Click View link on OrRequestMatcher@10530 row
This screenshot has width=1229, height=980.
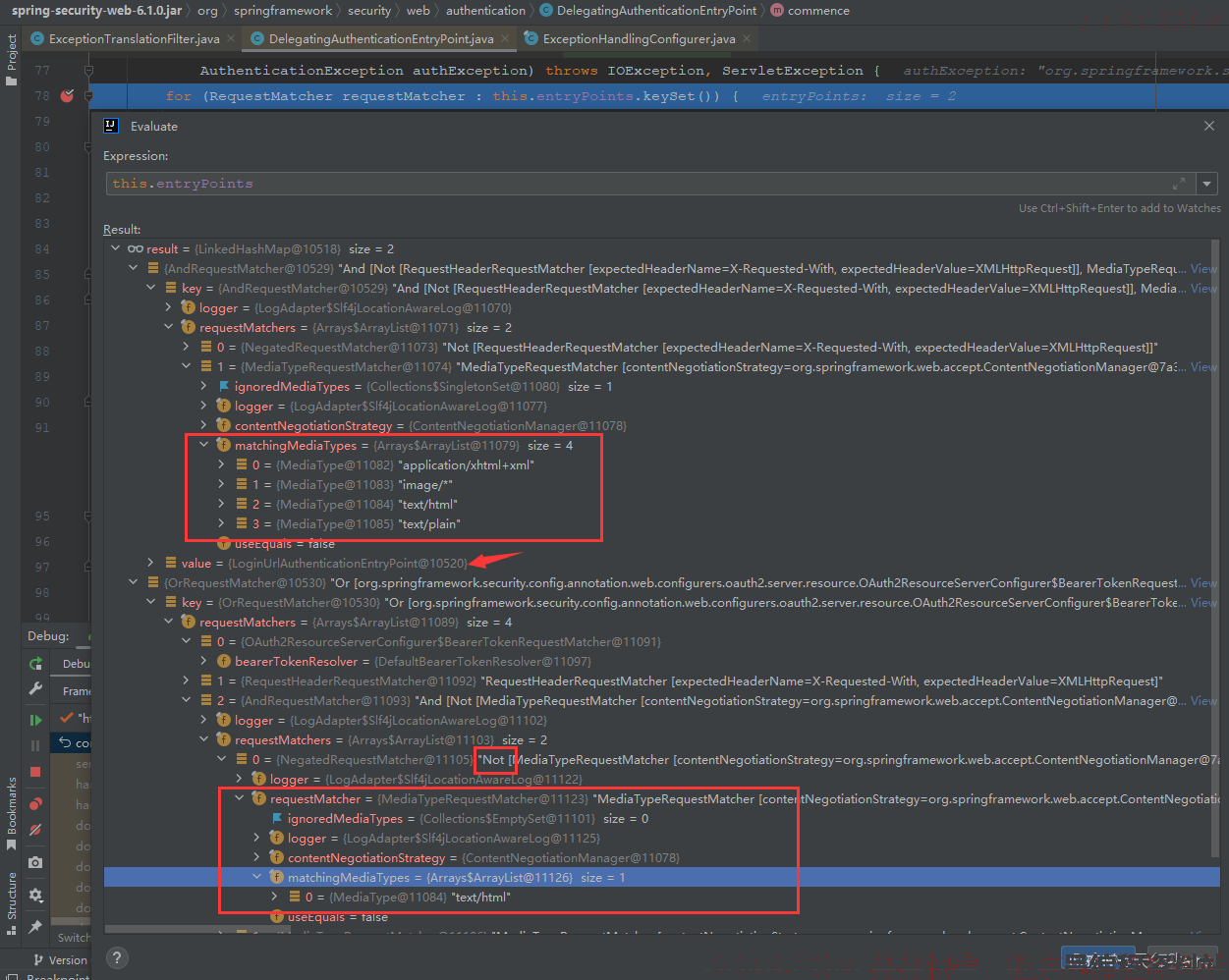click(x=1203, y=583)
